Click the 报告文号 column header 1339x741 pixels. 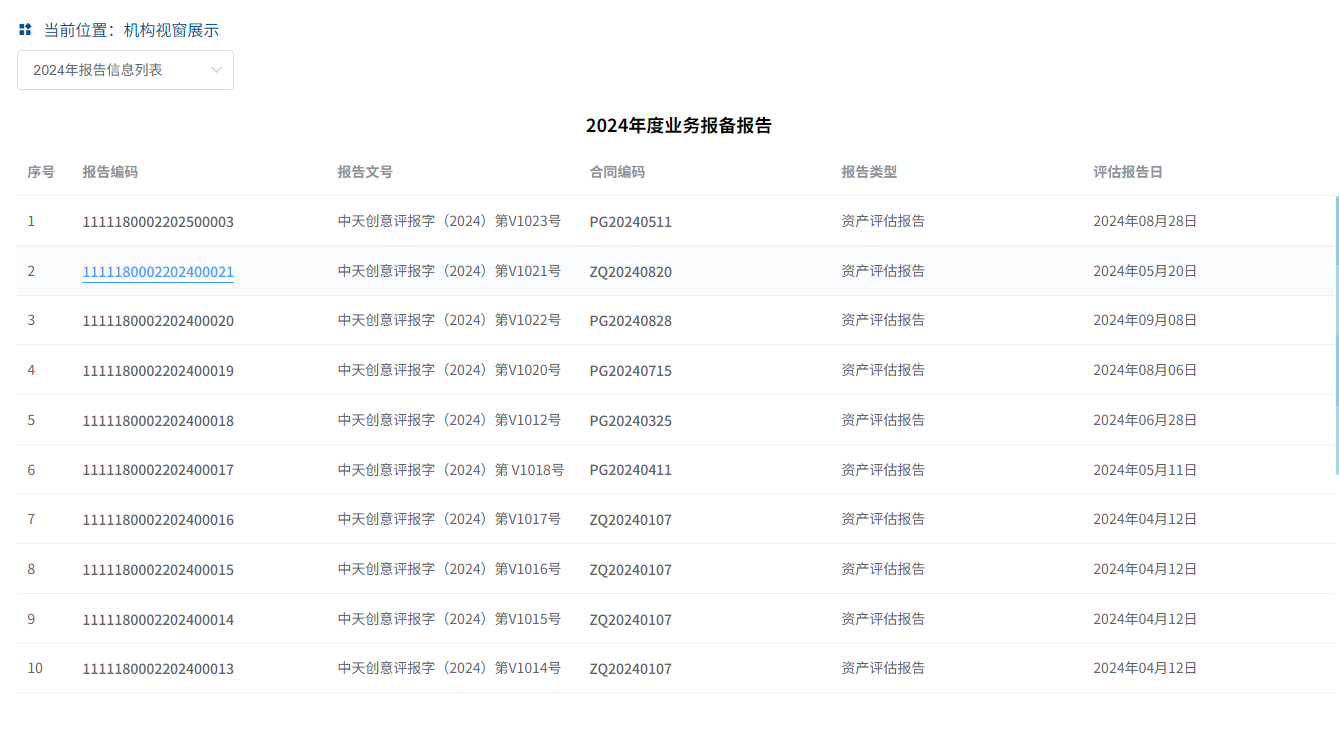click(365, 172)
